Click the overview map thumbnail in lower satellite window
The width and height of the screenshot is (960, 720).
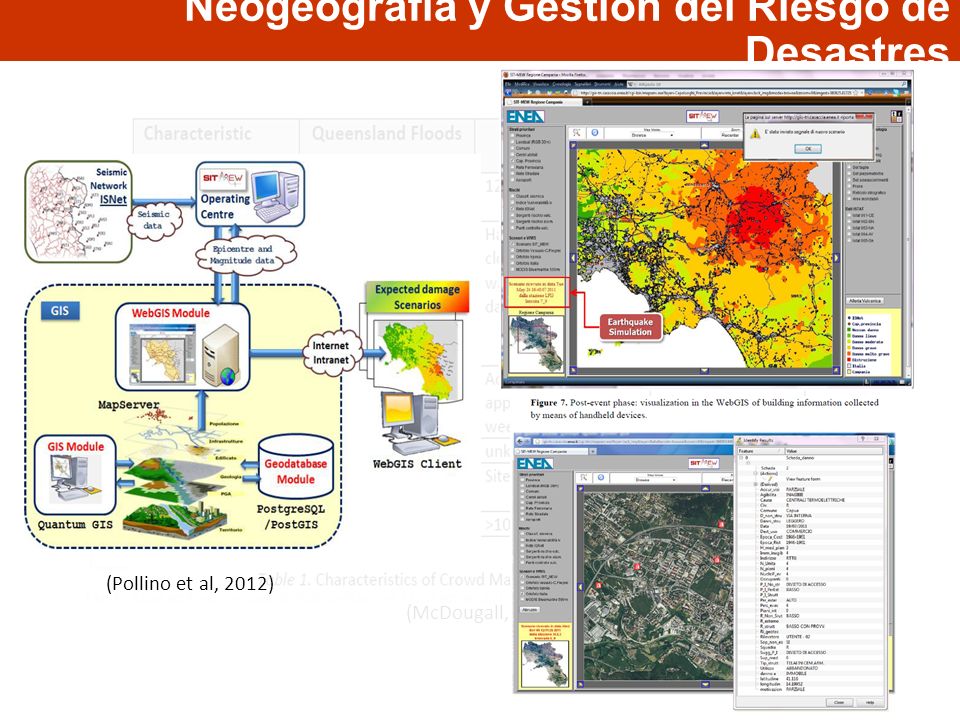[545, 662]
